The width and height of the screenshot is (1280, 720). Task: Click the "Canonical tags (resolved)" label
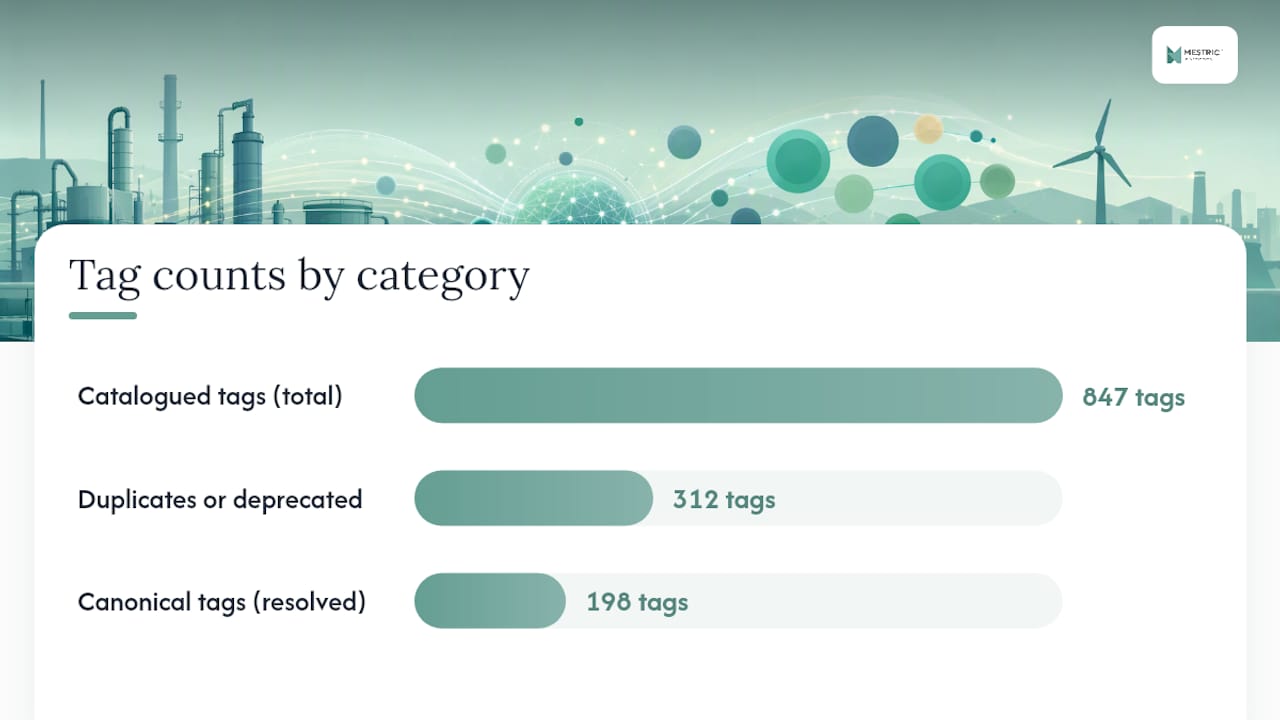222,602
